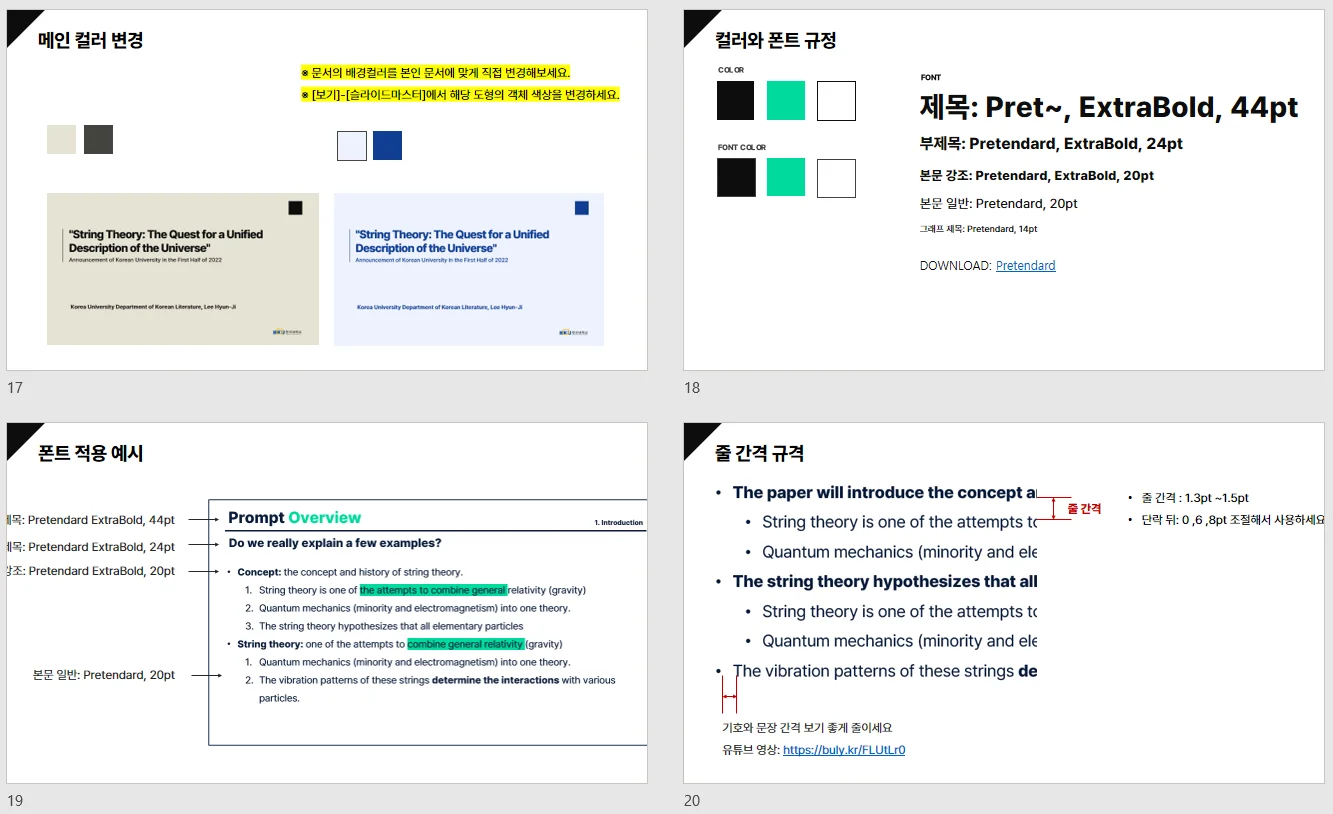Click the label Pretendard ExtraBold, 24pt on slide 19
This screenshot has width=1333, height=814.
[x=91, y=547]
